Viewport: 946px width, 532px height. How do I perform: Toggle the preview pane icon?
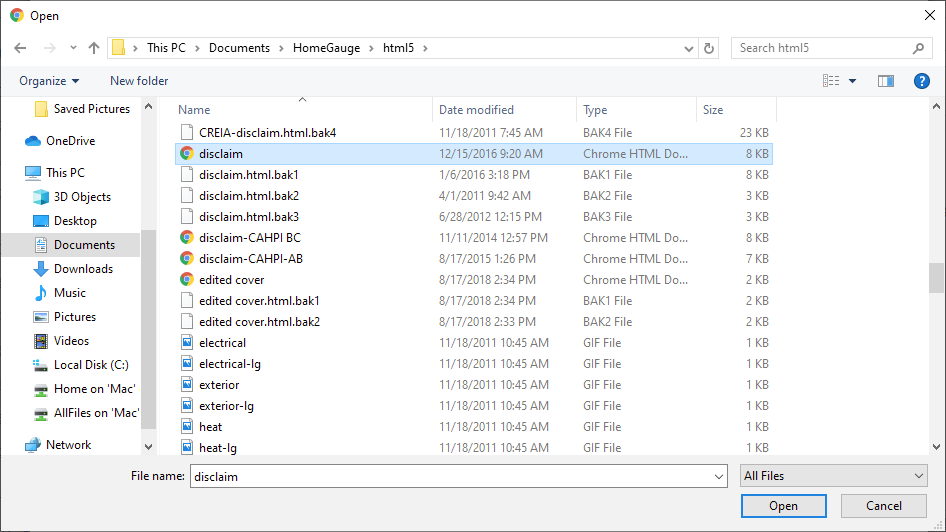pyautogui.click(x=885, y=81)
